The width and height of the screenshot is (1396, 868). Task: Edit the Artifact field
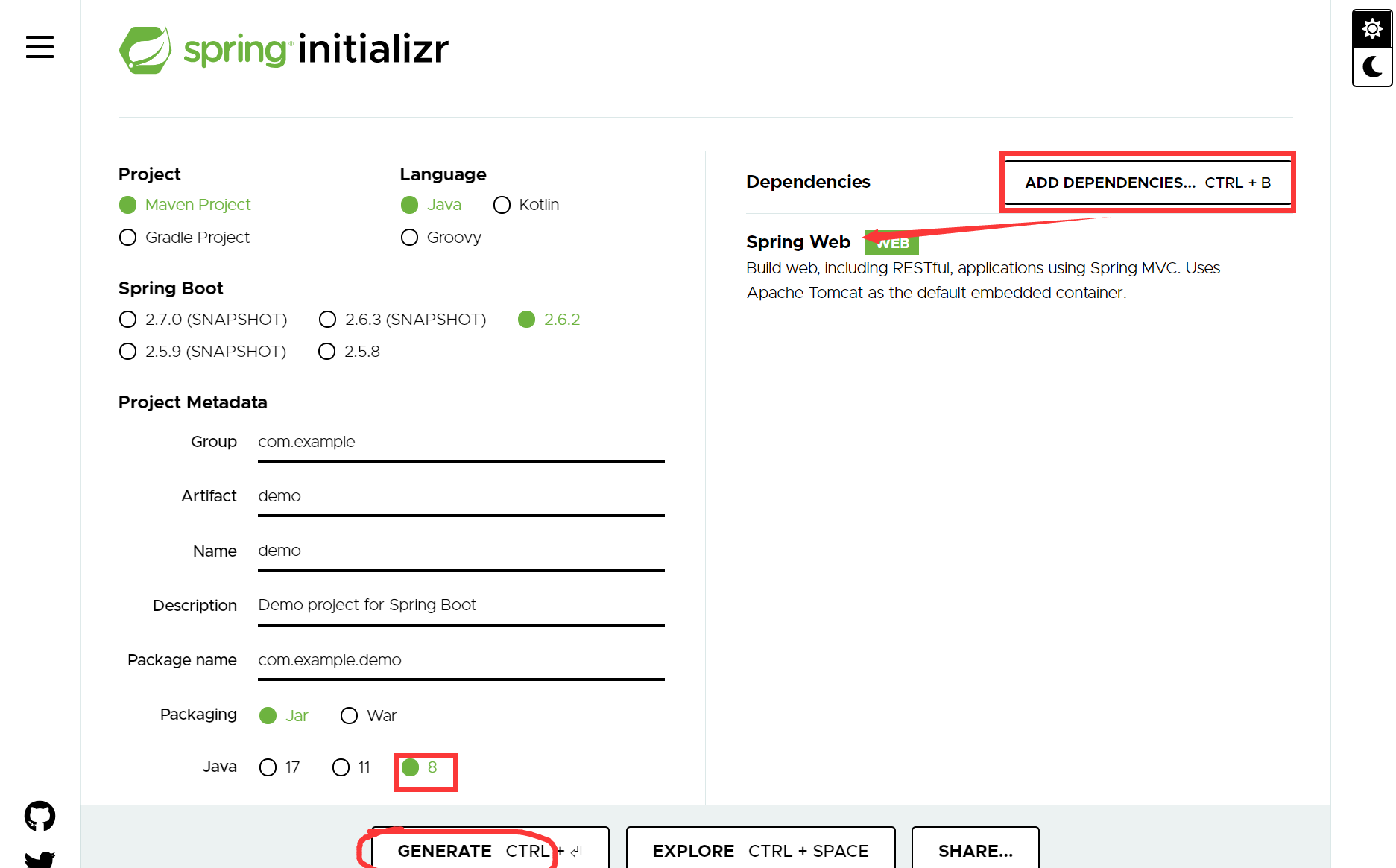coord(461,496)
